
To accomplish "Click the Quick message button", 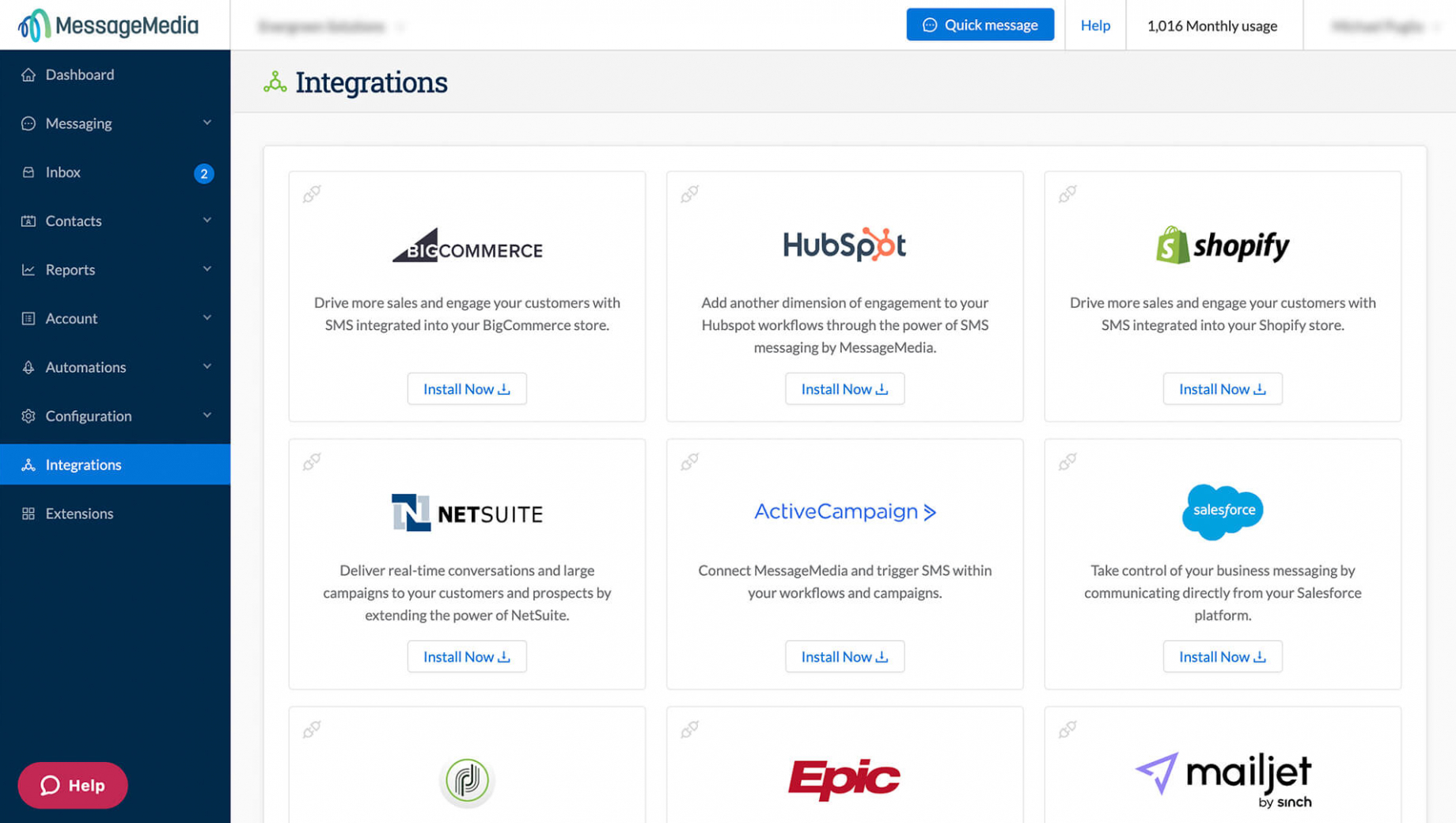I will (x=980, y=25).
